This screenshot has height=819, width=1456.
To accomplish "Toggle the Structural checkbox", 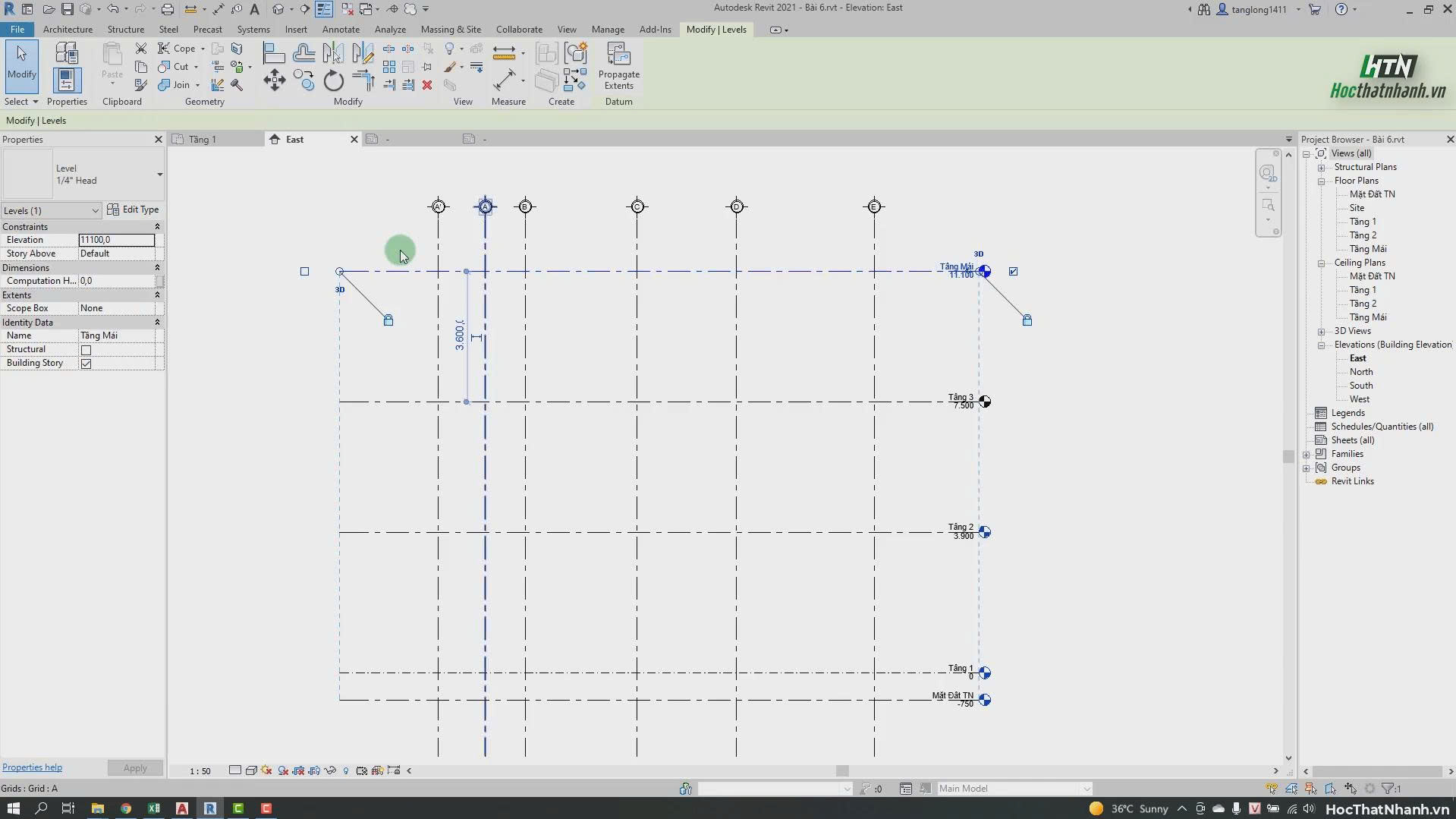I will point(86,350).
